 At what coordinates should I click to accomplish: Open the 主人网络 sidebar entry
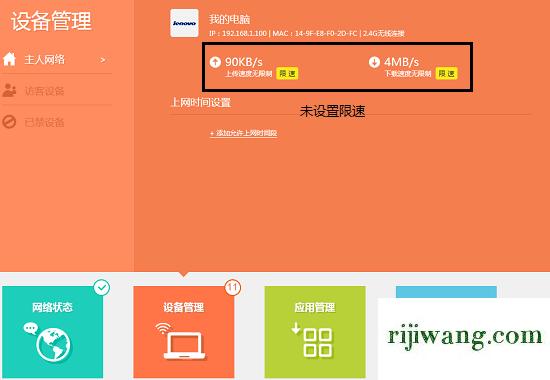coord(56,60)
